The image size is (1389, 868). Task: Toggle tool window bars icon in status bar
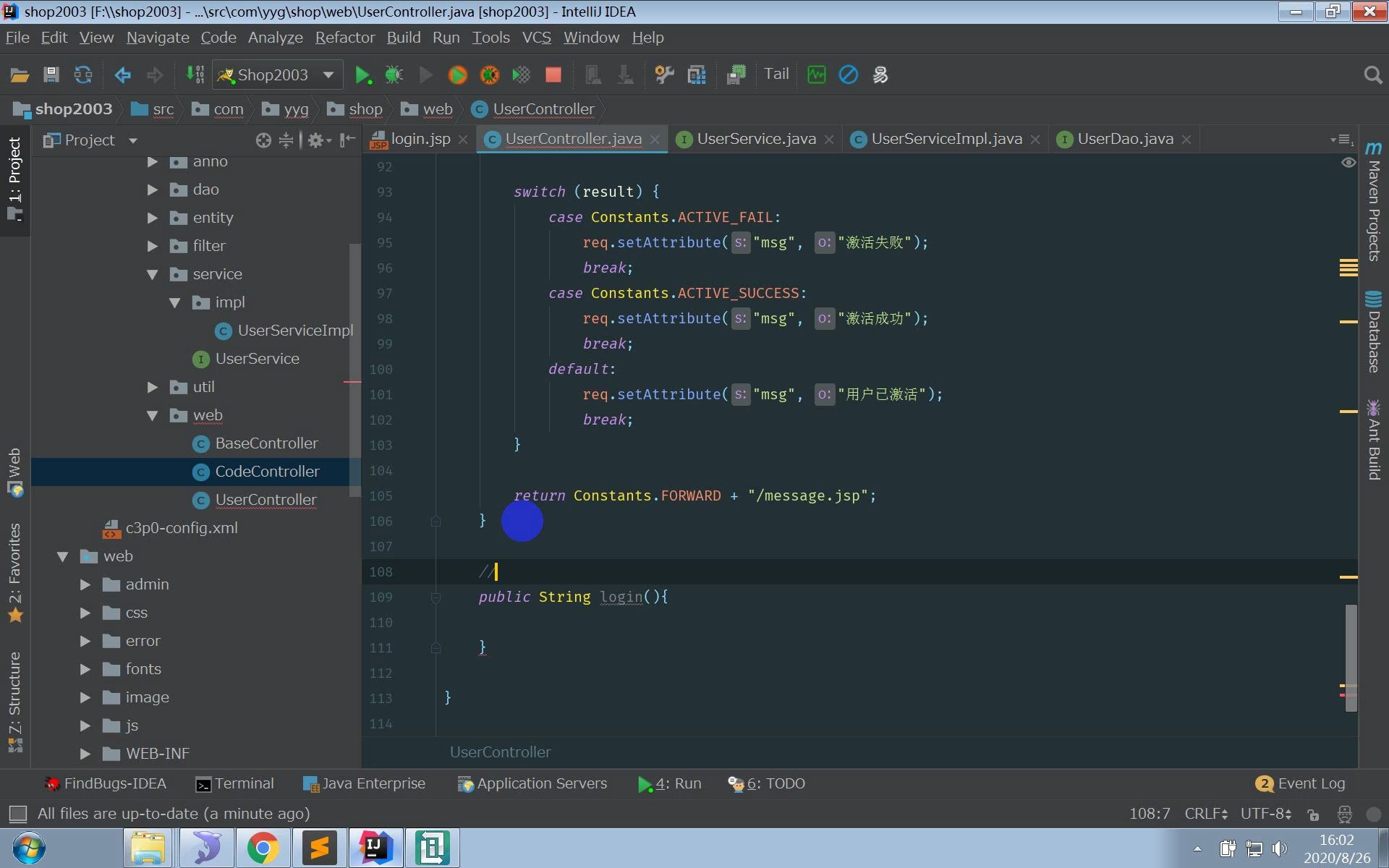[17, 814]
